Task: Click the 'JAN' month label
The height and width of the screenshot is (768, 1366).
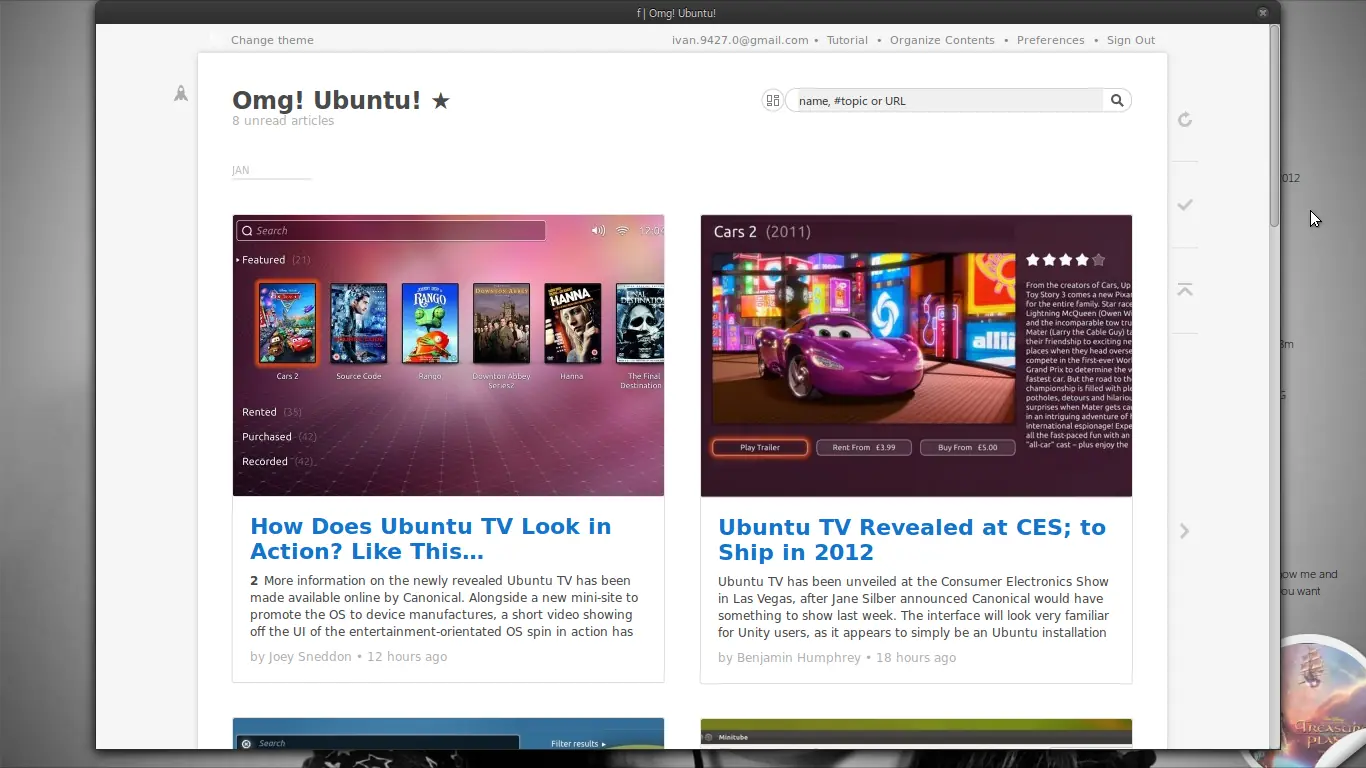Action: (x=240, y=170)
